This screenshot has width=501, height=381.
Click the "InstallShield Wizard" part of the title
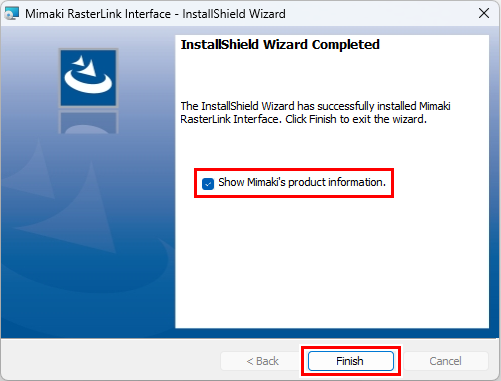[234, 14]
